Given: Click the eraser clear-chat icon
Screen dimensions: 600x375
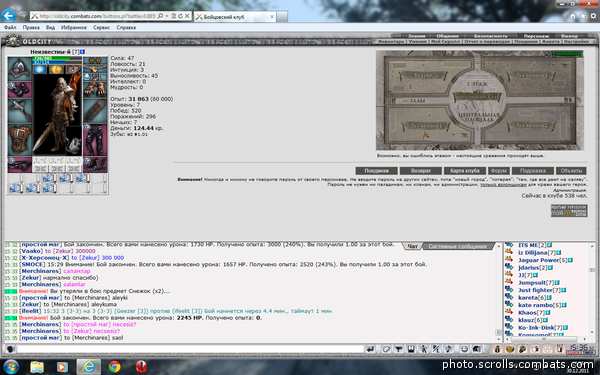Looking at the screenshot, I should click(386, 349).
